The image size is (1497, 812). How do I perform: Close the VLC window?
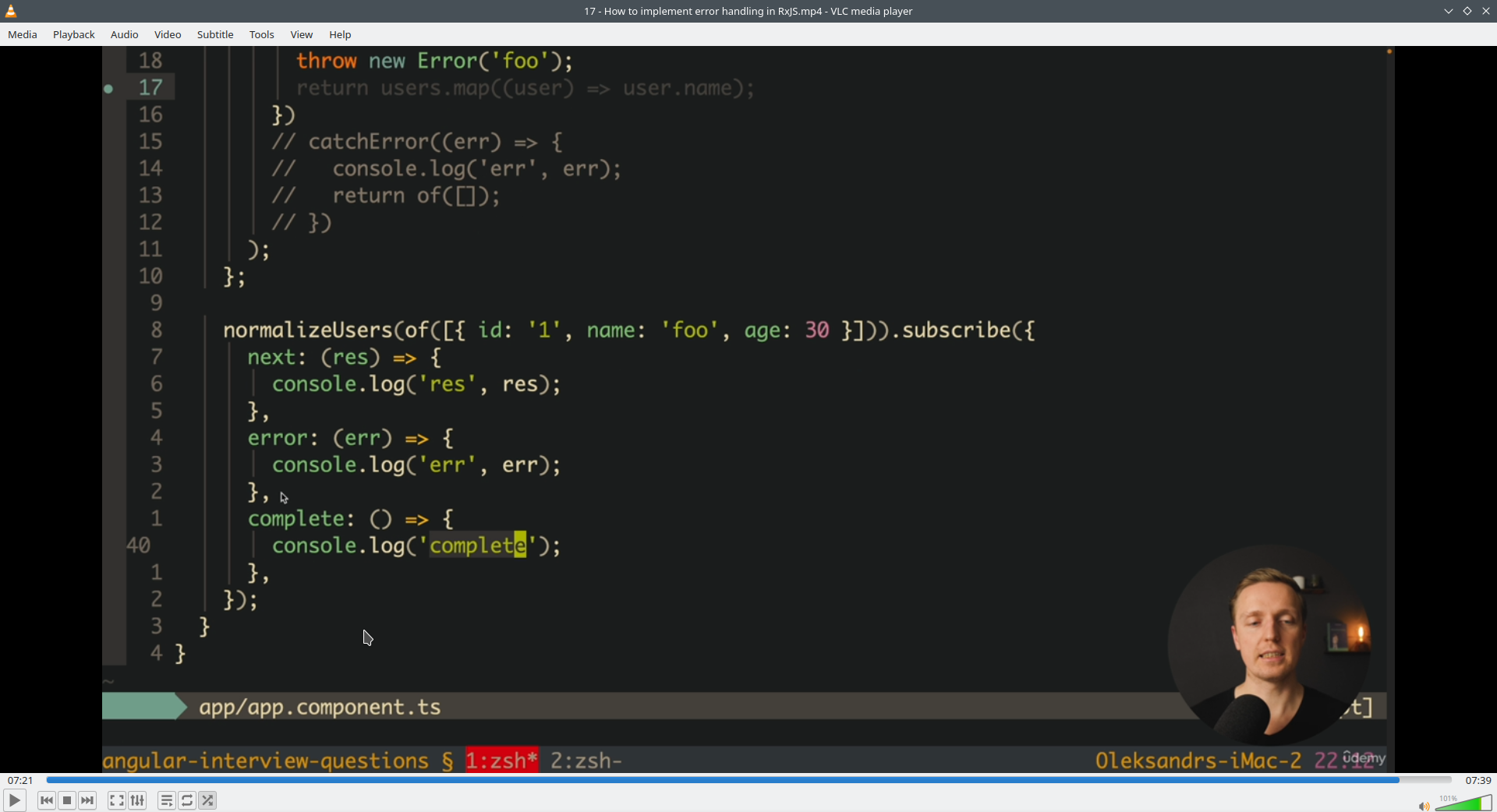click(1486, 11)
